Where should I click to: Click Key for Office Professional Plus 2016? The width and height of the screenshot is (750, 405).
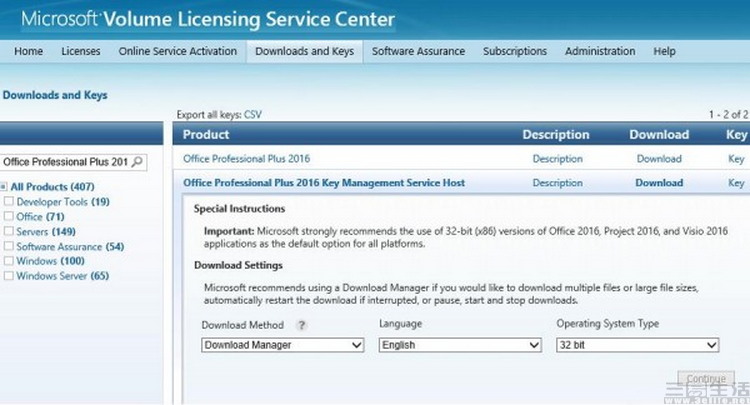(736, 159)
